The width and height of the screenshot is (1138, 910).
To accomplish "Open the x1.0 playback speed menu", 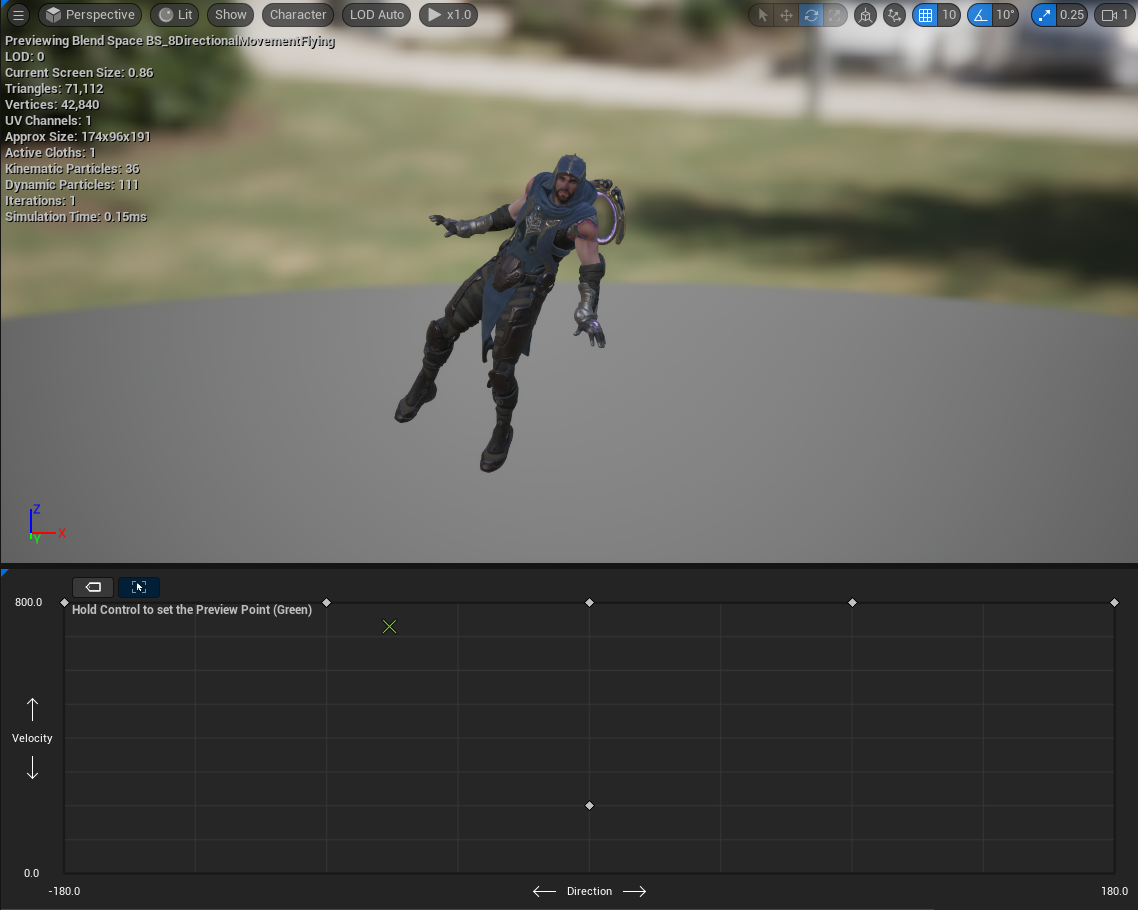I will click(x=449, y=15).
